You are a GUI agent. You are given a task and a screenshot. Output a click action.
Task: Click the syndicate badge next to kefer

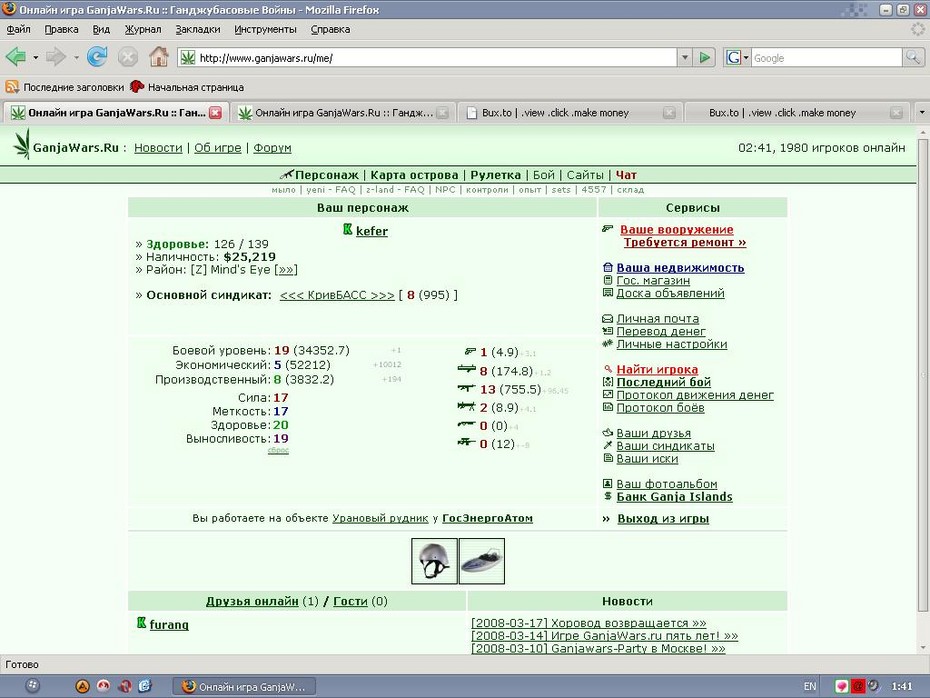pos(348,229)
